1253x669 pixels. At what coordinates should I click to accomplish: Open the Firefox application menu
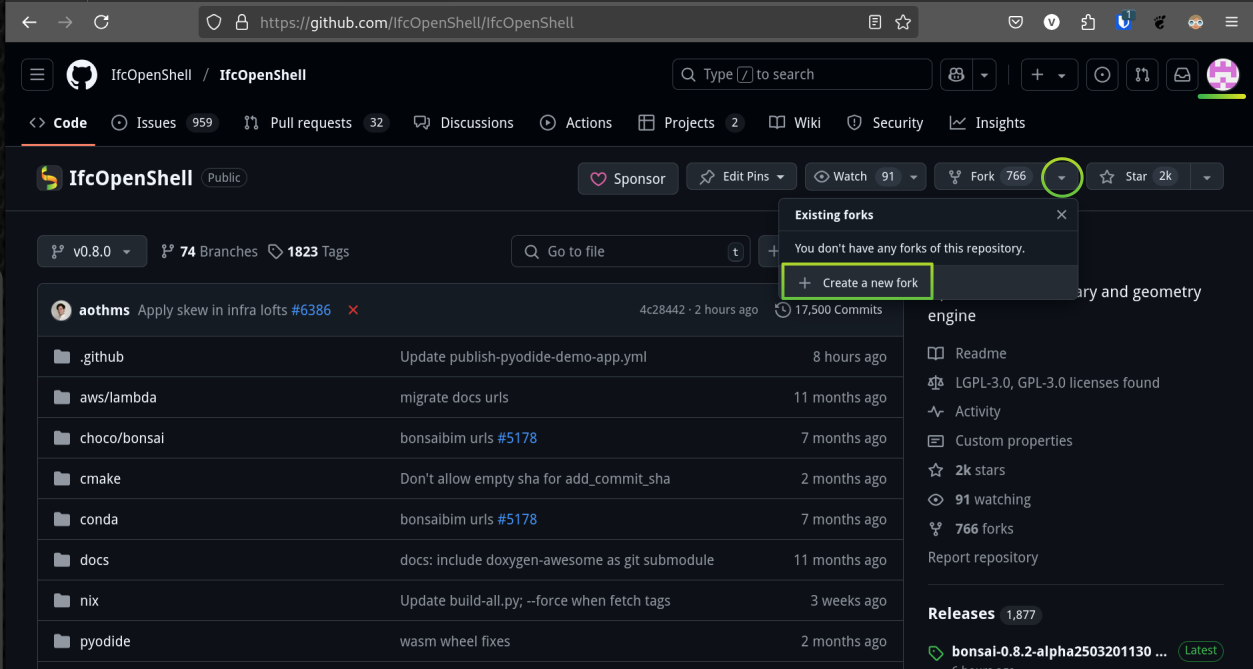click(x=1232, y=22)
